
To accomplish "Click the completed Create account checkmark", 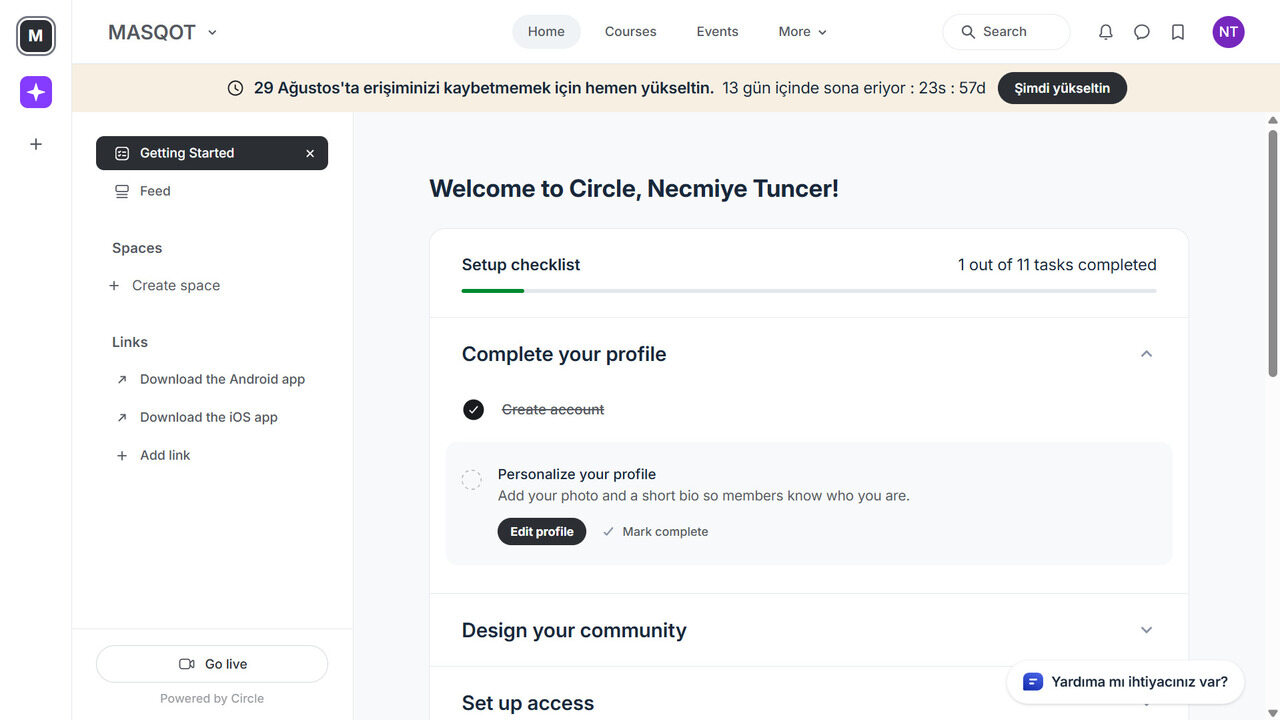I will pyautogui.click(x=473, y=410).
